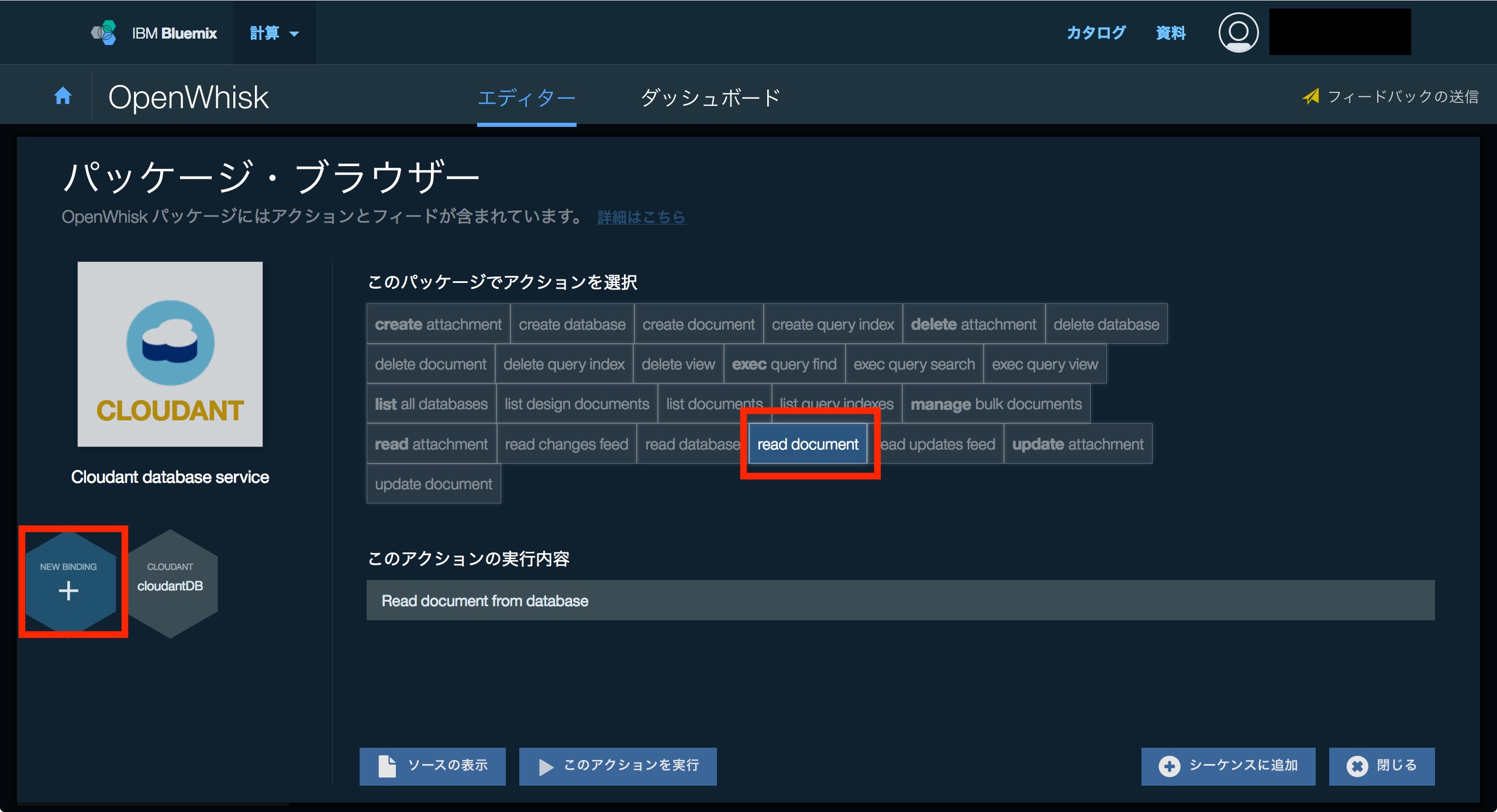Select the exec query search action

coord(914,364)
